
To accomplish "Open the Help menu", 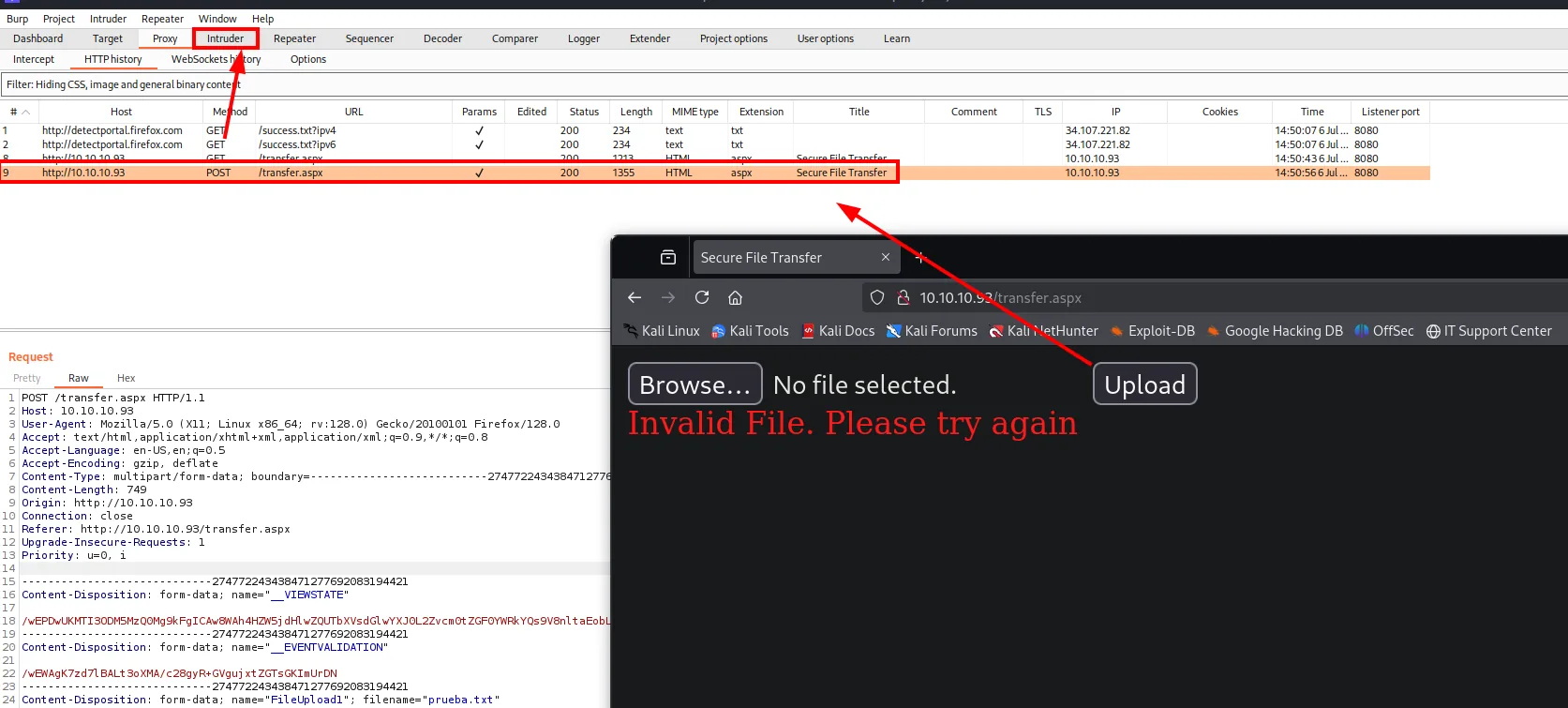I will pyautogui.click(x=262, y=19).
